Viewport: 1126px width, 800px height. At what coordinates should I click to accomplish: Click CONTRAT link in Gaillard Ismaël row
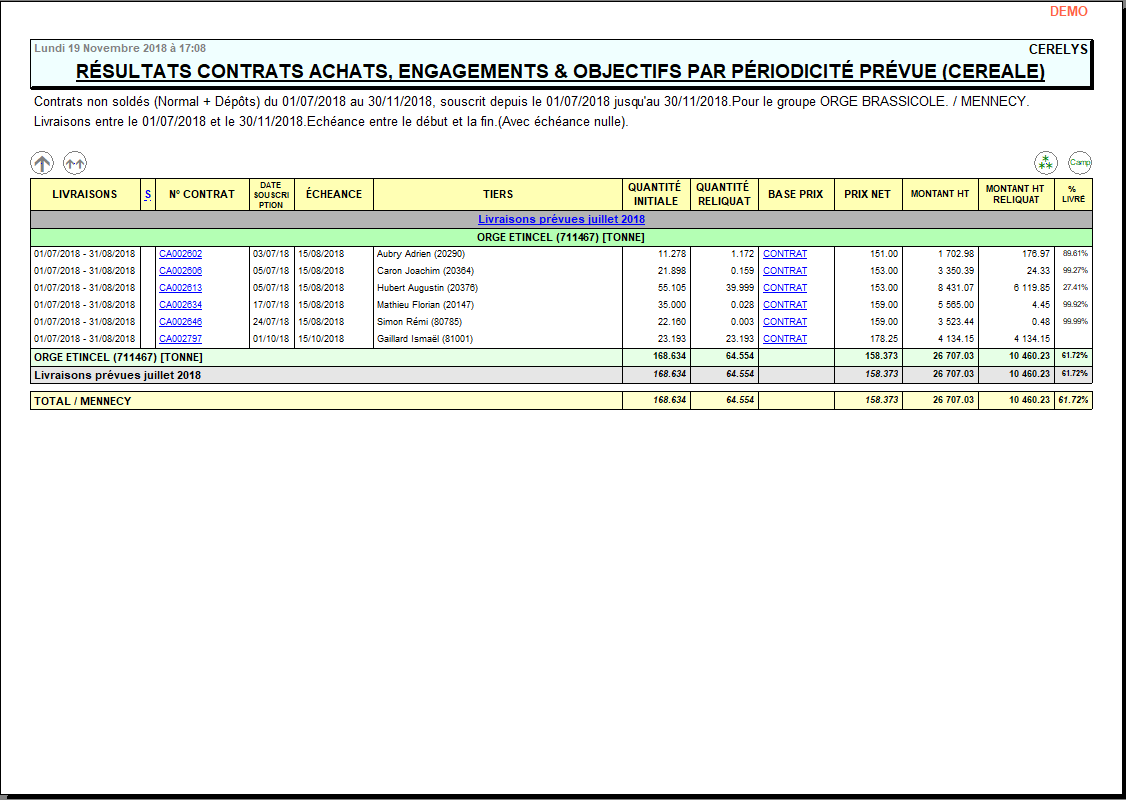[x=785, y=339]
